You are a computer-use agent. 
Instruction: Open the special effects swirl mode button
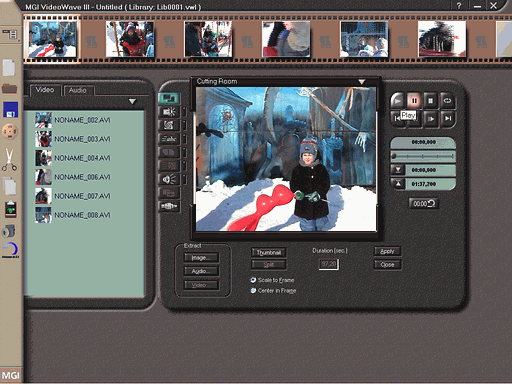click(x=169, y=125)
